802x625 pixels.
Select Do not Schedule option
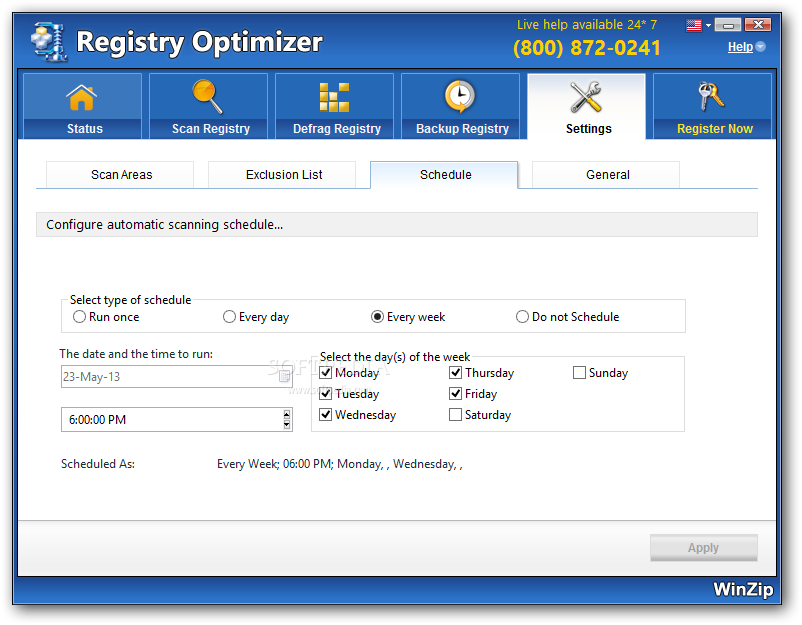(522, 317)
